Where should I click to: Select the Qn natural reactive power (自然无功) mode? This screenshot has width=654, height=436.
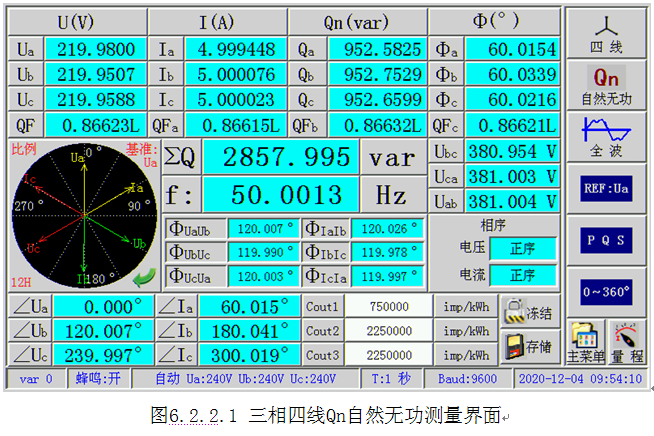(x=606, y=85)
